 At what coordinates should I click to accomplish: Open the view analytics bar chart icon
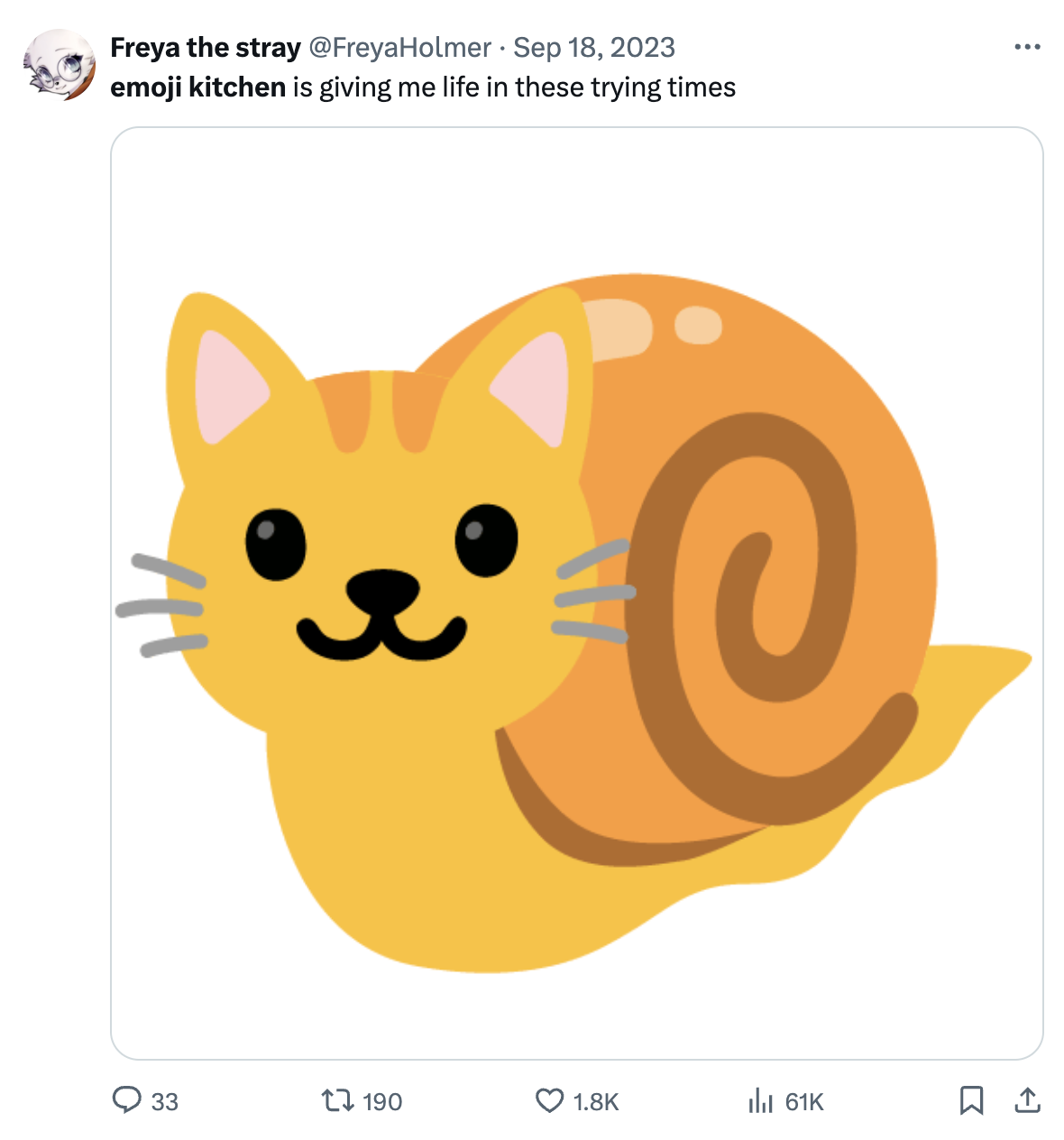pyautogui.click(x=761, y=1100)
